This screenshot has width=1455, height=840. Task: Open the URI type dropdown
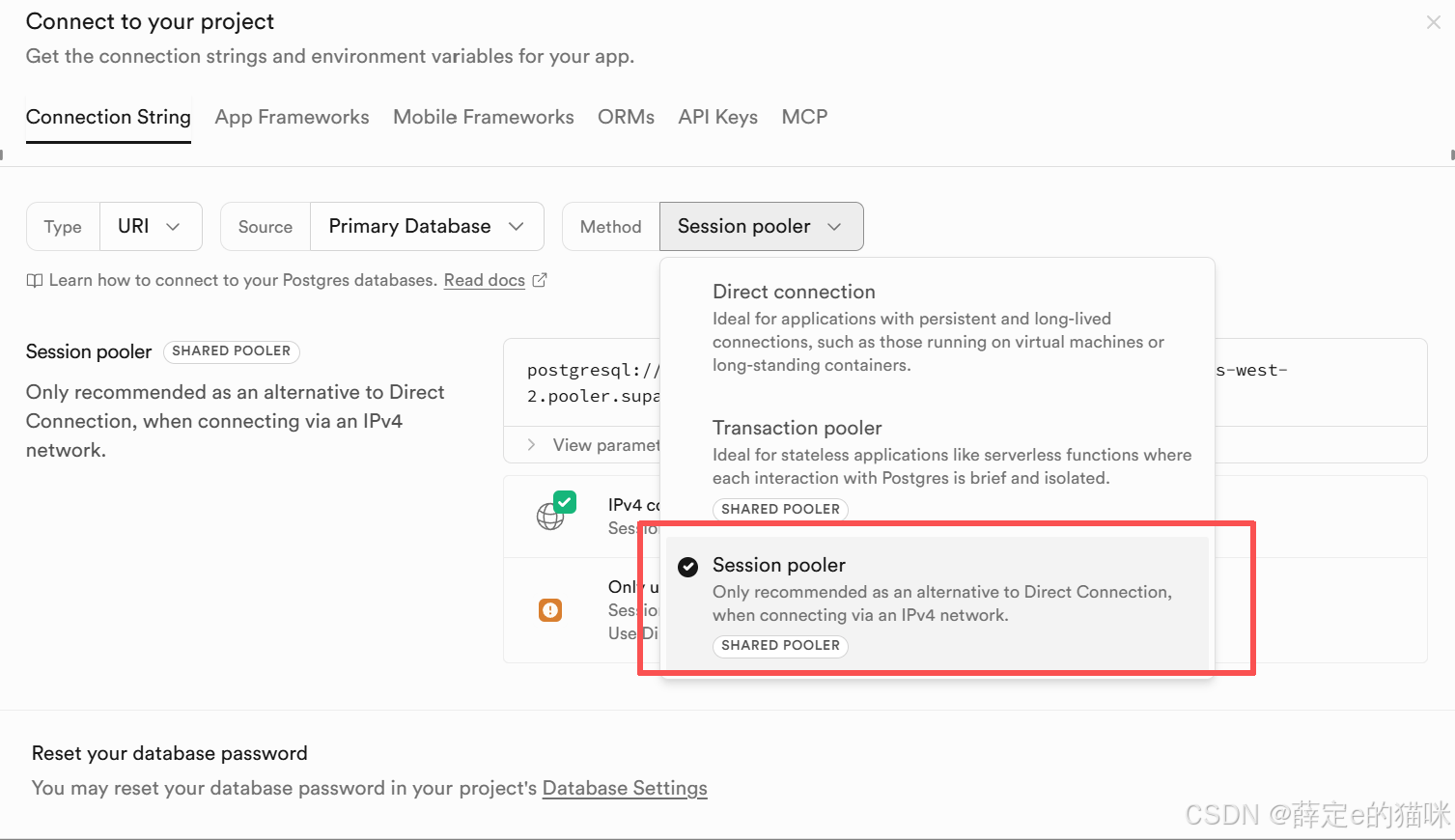151,226
